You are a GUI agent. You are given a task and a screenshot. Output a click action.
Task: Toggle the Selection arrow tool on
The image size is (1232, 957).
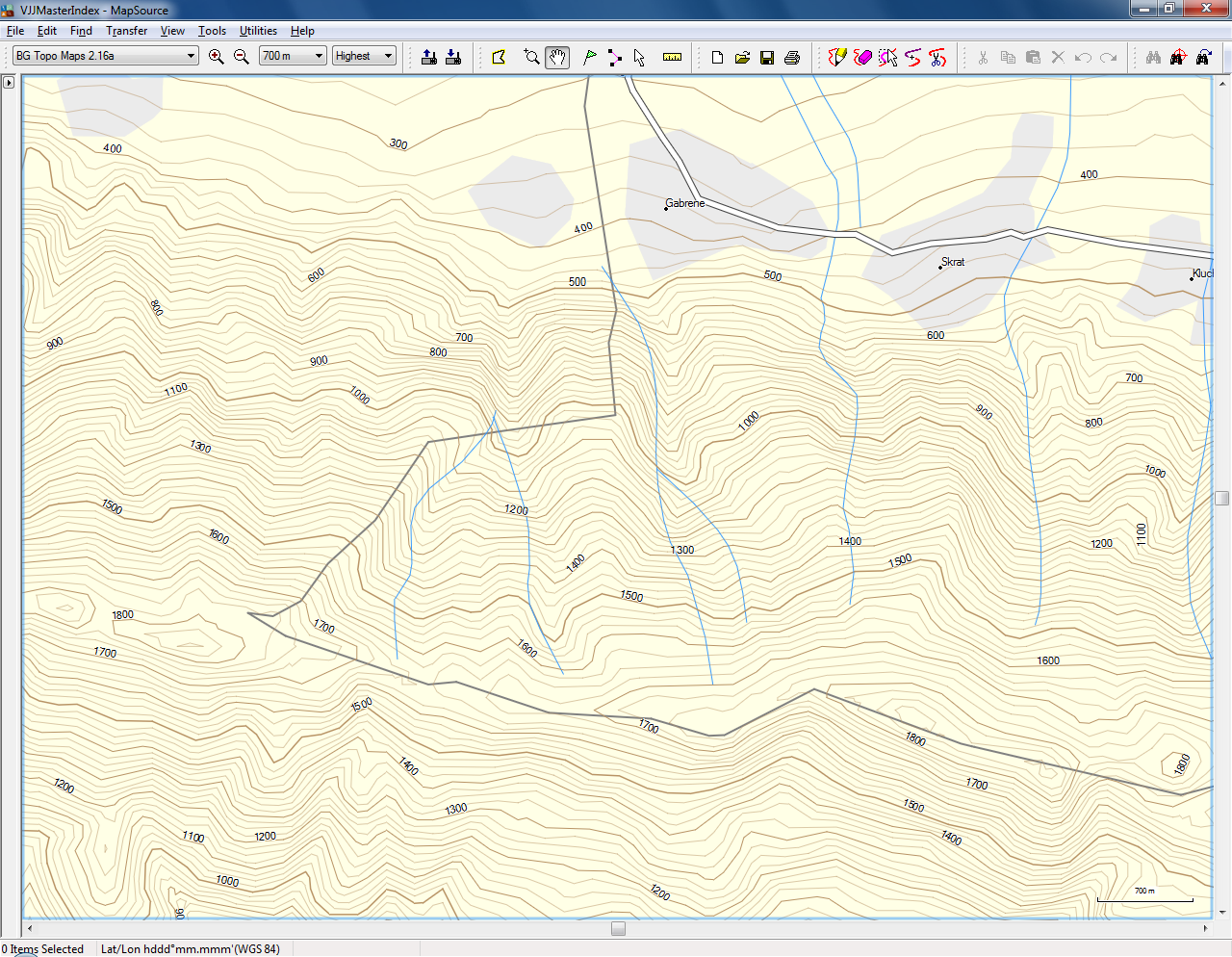click(x=638, y=57)
